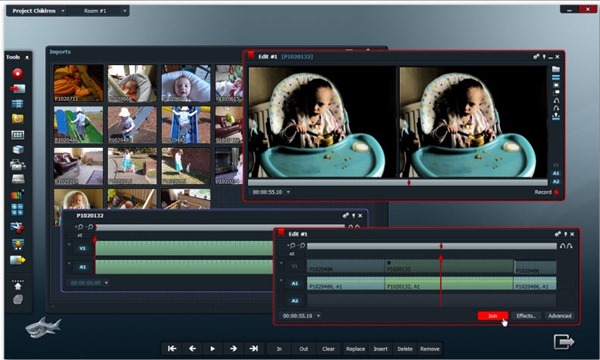
Task: Open timecode dropdown in Edit #1 viewer
Action: (288, 192)
